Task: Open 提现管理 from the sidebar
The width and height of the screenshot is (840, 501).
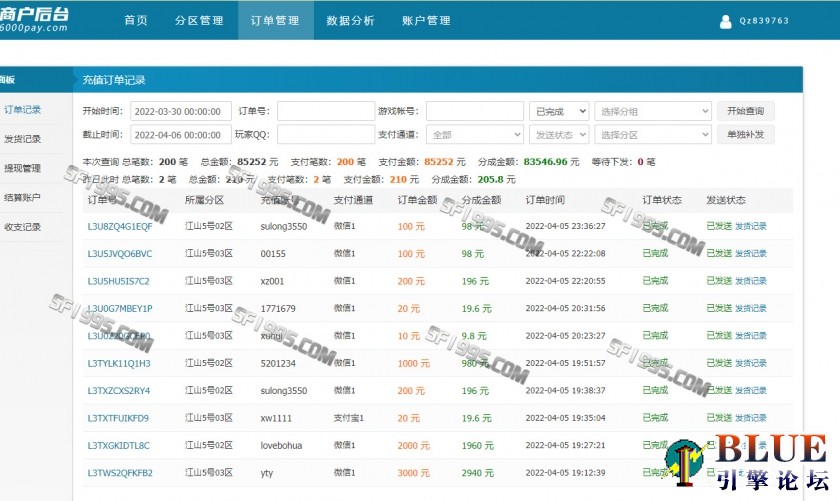Action: click(23, 168)
